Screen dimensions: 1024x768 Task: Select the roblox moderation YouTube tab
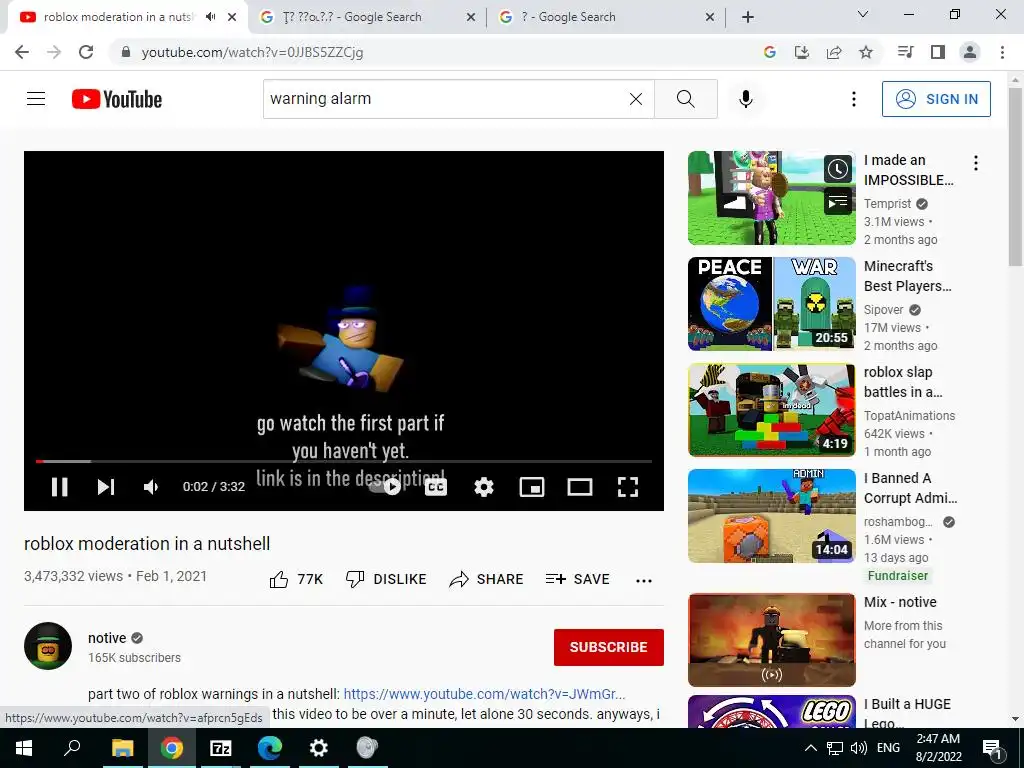[x=118, y=17]
